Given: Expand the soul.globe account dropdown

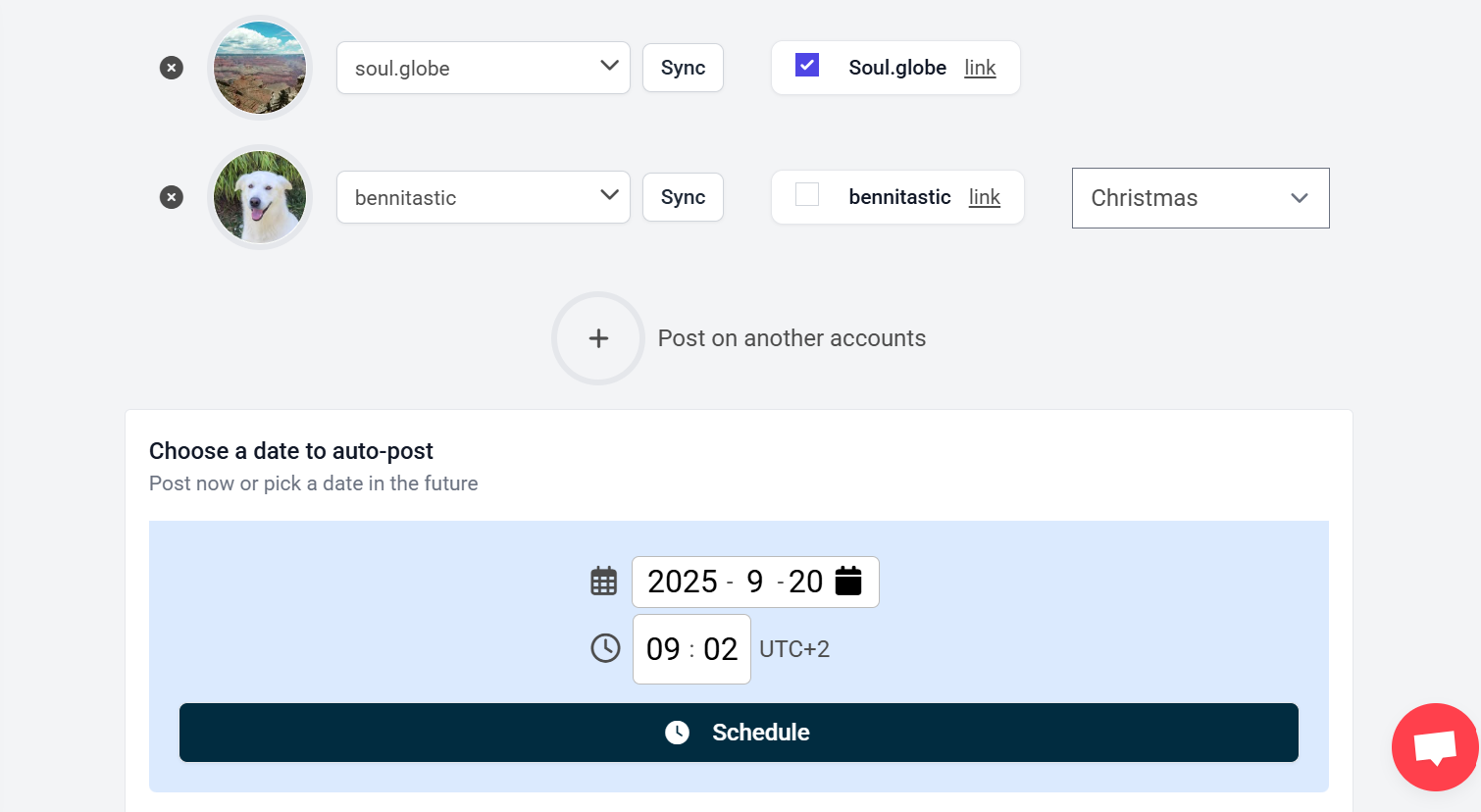Looking at the screenshot, I should click(484, 68).
